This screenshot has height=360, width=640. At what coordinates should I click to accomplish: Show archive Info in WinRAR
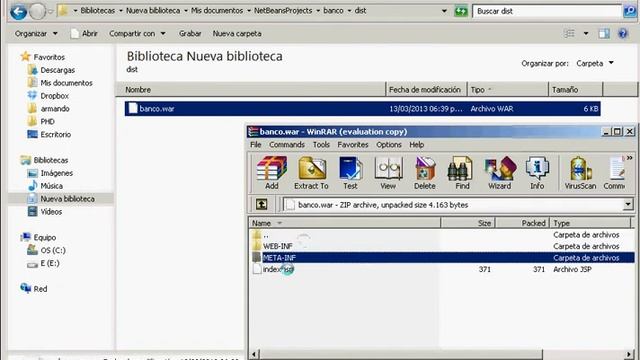(537, 173)
